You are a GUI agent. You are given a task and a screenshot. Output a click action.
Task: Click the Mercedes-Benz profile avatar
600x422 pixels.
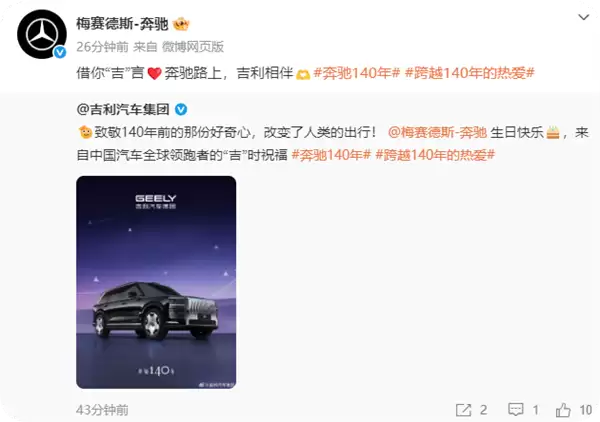click(x=42, y=34)
